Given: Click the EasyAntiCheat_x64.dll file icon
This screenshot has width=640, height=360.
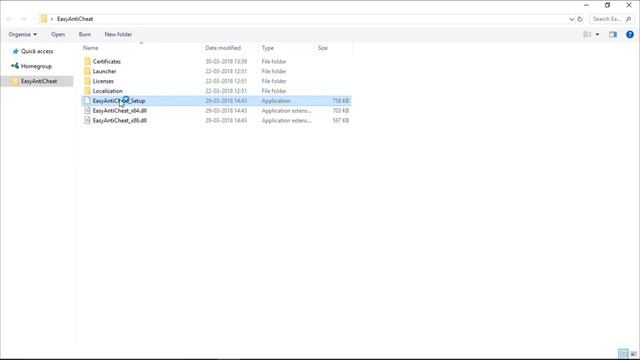Looking at the screenshot, I should 87,111.
